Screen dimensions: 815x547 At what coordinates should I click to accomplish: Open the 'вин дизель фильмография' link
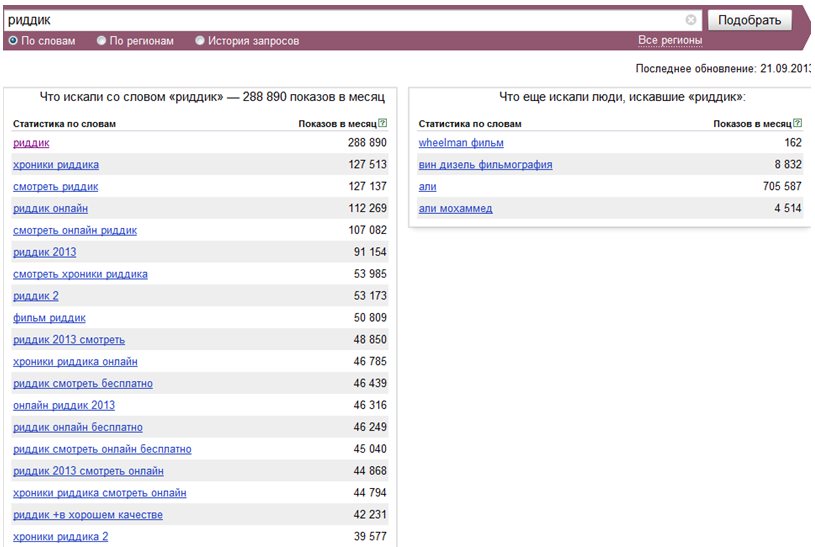(485, 165)
